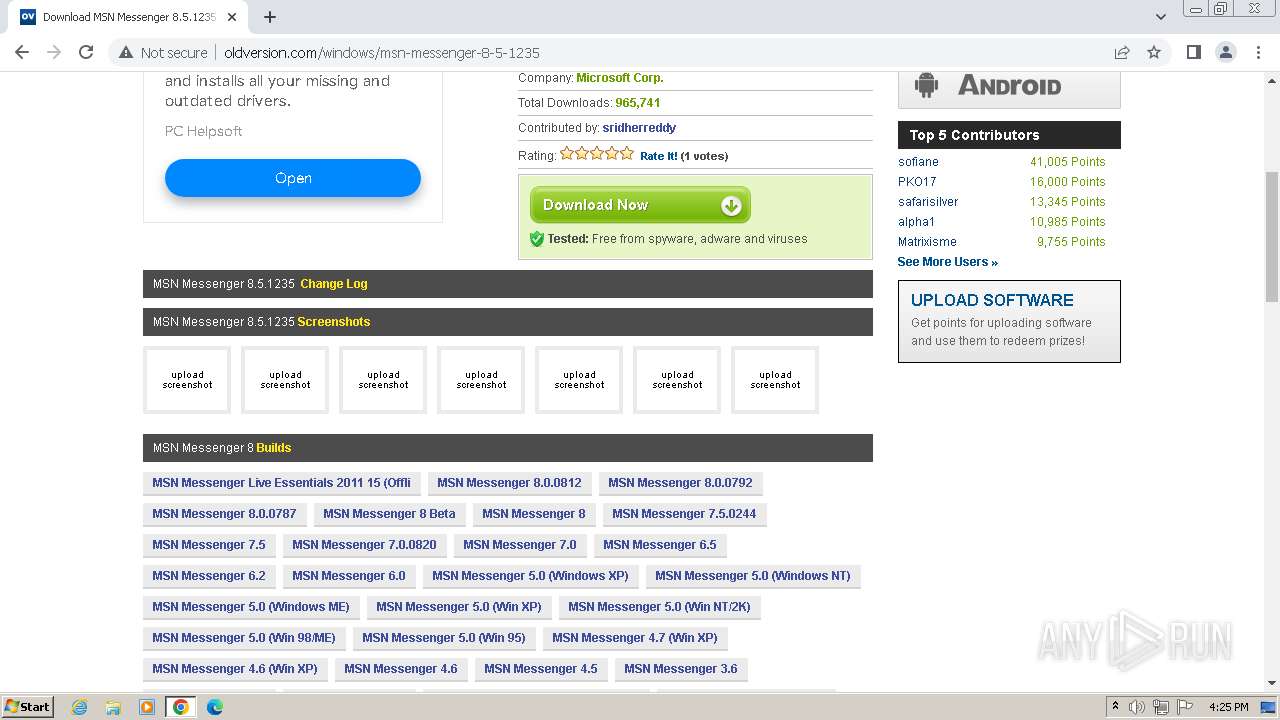Image resolution: width=1280 pixels, height=720 pixels.
Task: Open the Microsoft Corp. company link
Action: pyautogui.click(x=620, y=78)
